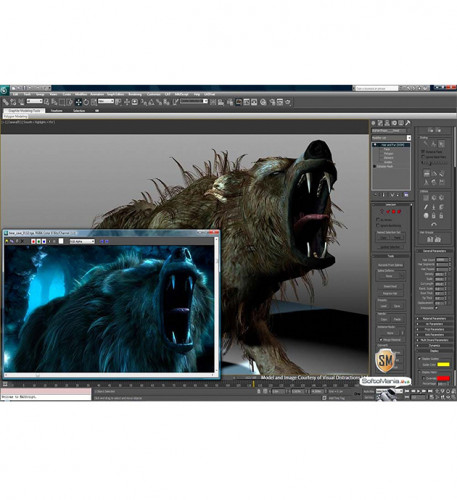457x500 pixels.
Task: Open the Utilities command panel hammer icon
Action: point(408,123)
